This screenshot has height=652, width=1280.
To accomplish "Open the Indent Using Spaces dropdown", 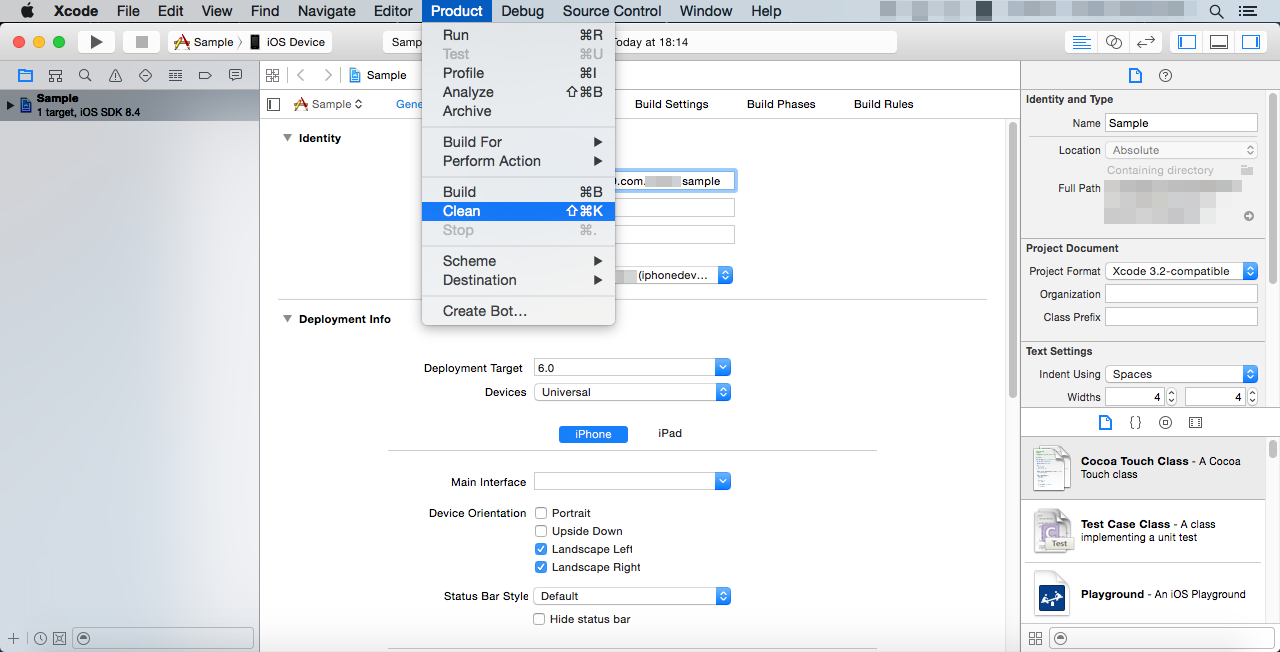I will [1181, 374].
